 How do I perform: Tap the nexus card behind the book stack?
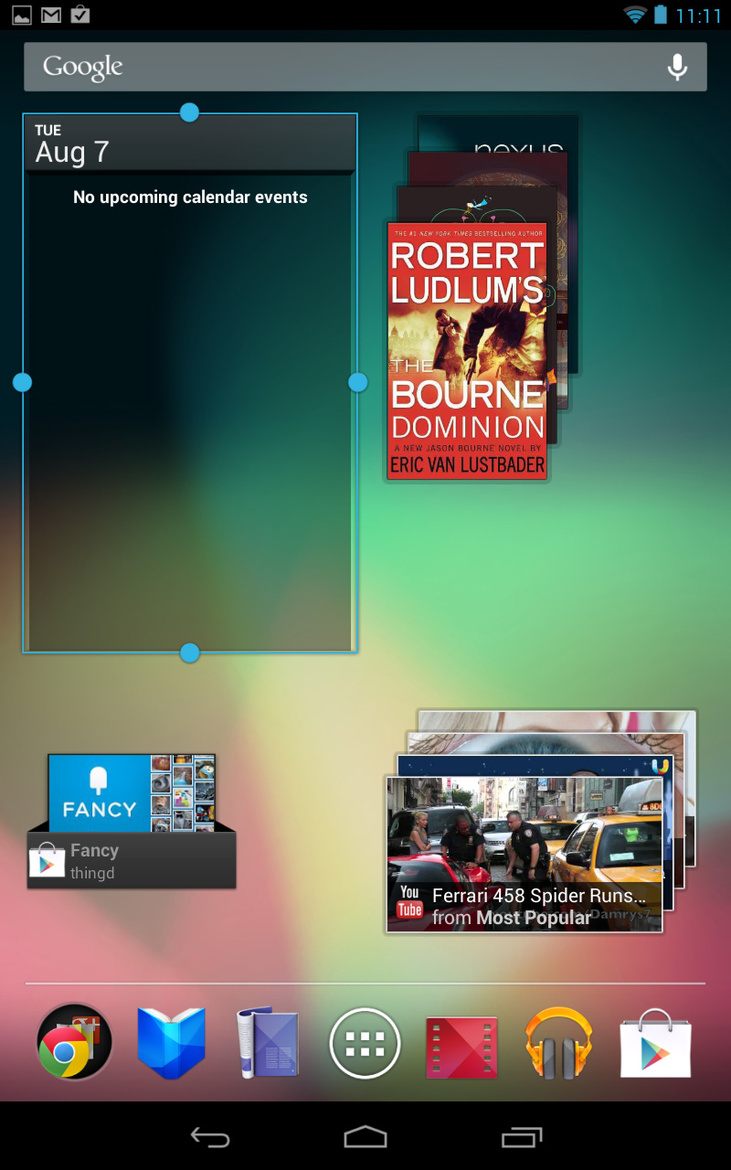[498, 133]
